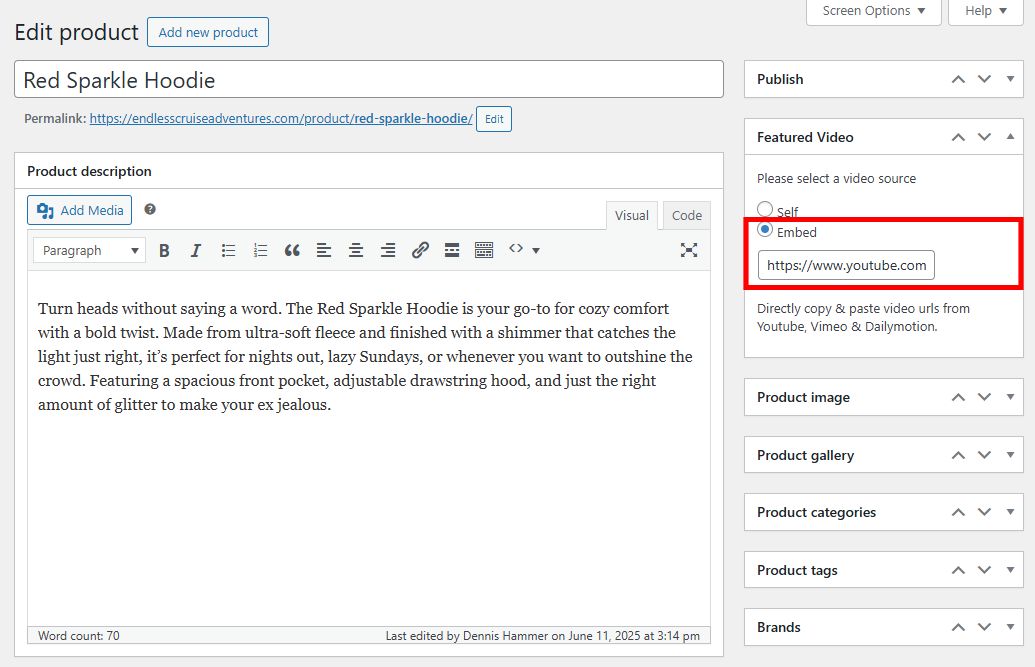Screen dimensions: 1035x667
Task: Align the paragraph text right
Action: [388, 249]
